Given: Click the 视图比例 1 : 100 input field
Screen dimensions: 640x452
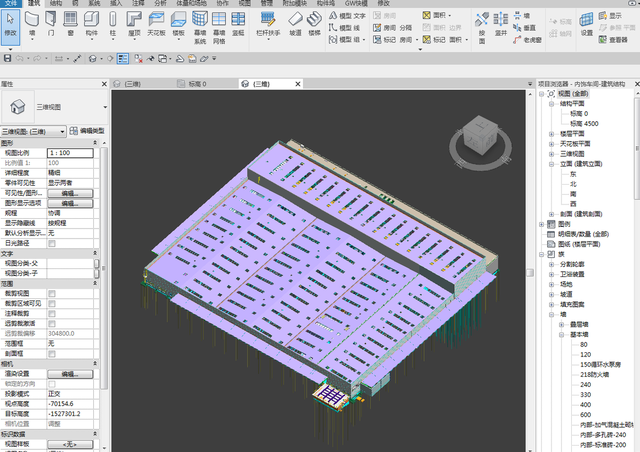Looking at the screenshot, I should pos(70,153).
